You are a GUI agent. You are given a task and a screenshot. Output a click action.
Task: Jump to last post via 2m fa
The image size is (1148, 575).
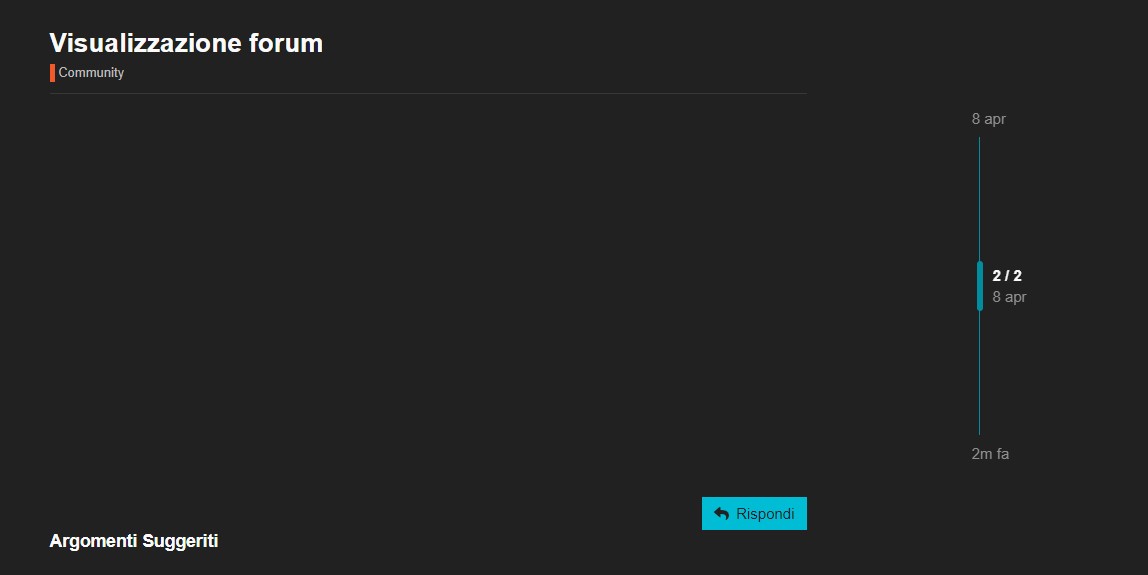coord(990,454)
